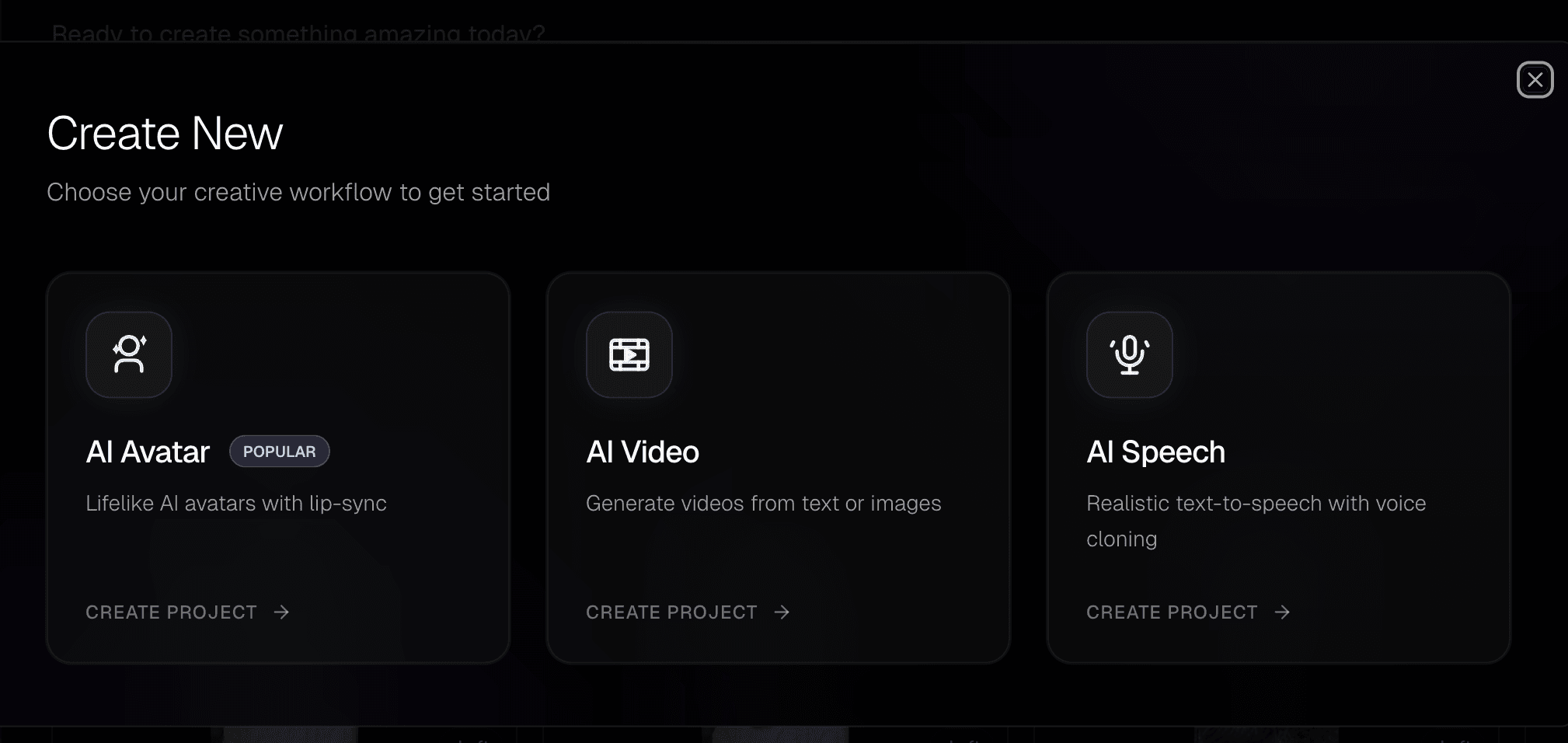
Task: Click the arrow next to AI Avatar's Create Project
Action: coord(281,612)
